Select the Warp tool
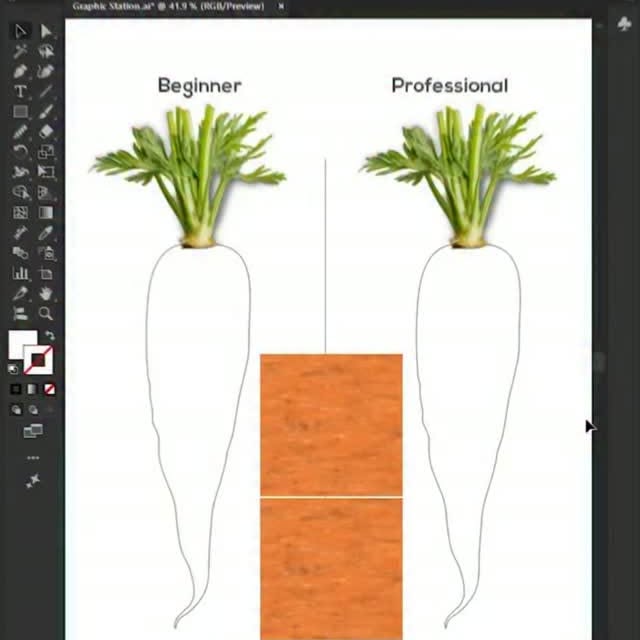640x640 pixels. point(20,172)
